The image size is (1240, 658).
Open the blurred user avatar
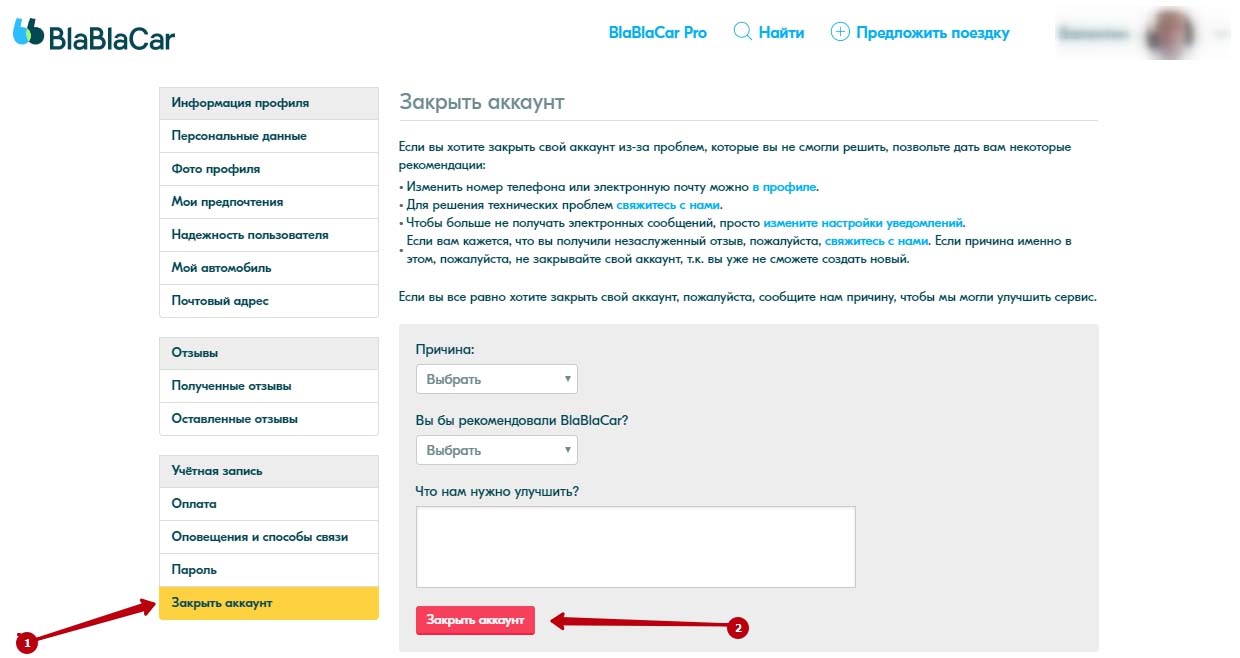click(1170, 33)
